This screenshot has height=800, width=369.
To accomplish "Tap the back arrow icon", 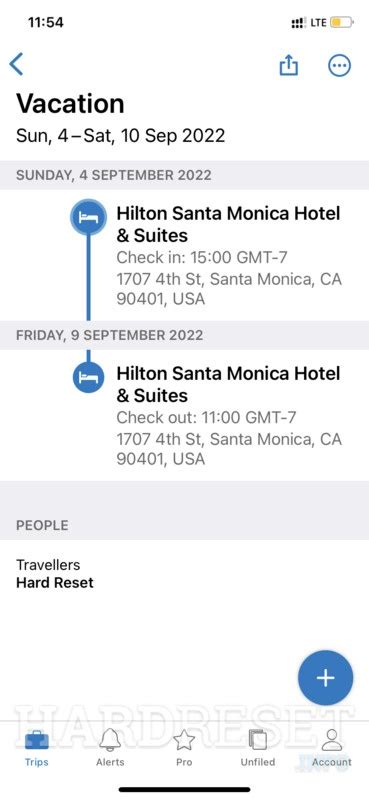I will click(16, 65).
